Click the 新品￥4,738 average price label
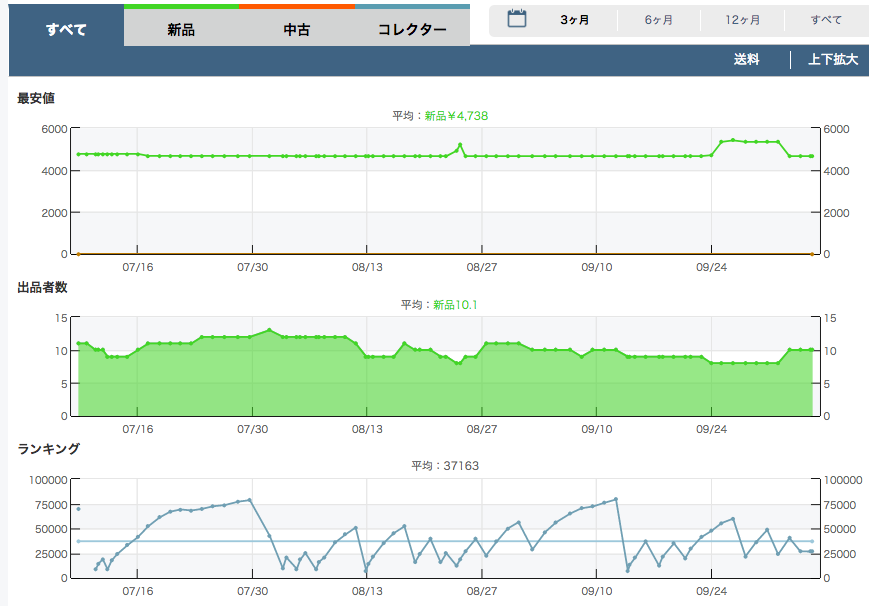This screenshot has width=869, height=606. pyautogui.click(x=456, y=116)
